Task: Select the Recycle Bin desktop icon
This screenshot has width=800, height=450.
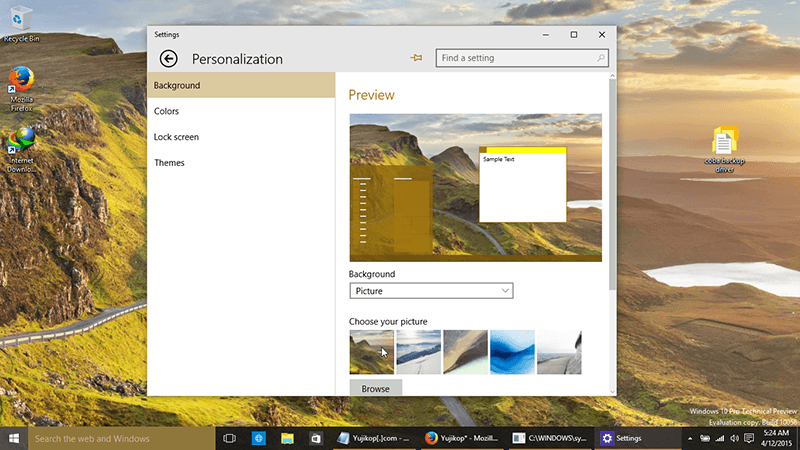Action: pyautogui.click(x=21, y=24)
